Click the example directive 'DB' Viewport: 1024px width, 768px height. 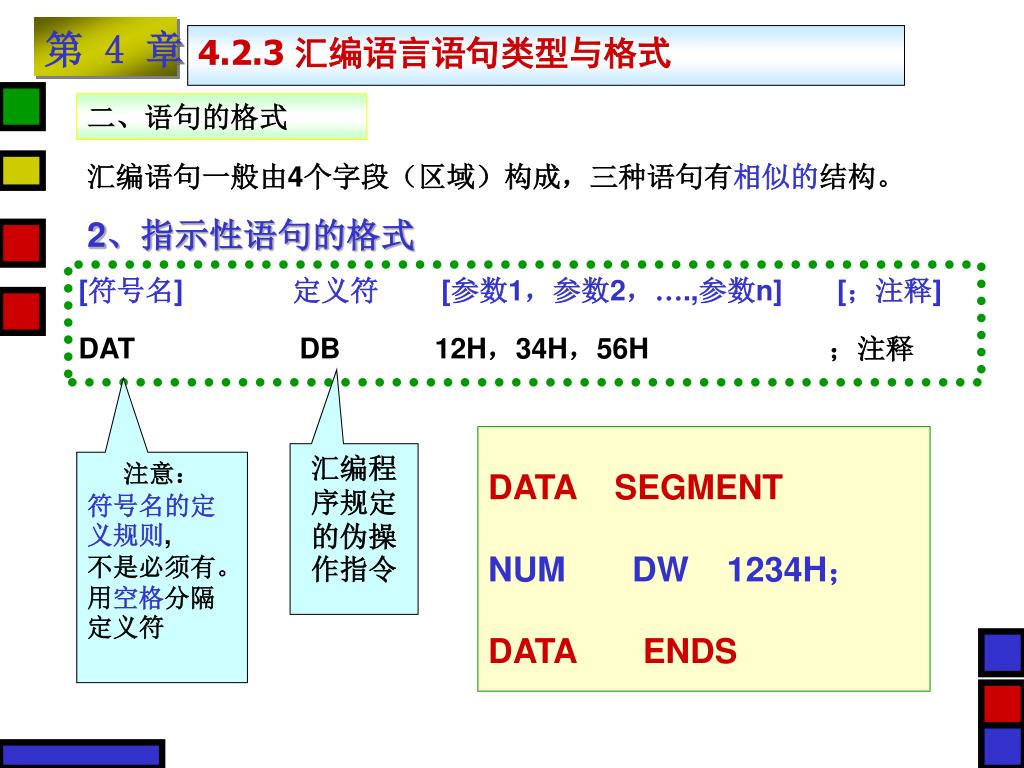click(319, 348)
